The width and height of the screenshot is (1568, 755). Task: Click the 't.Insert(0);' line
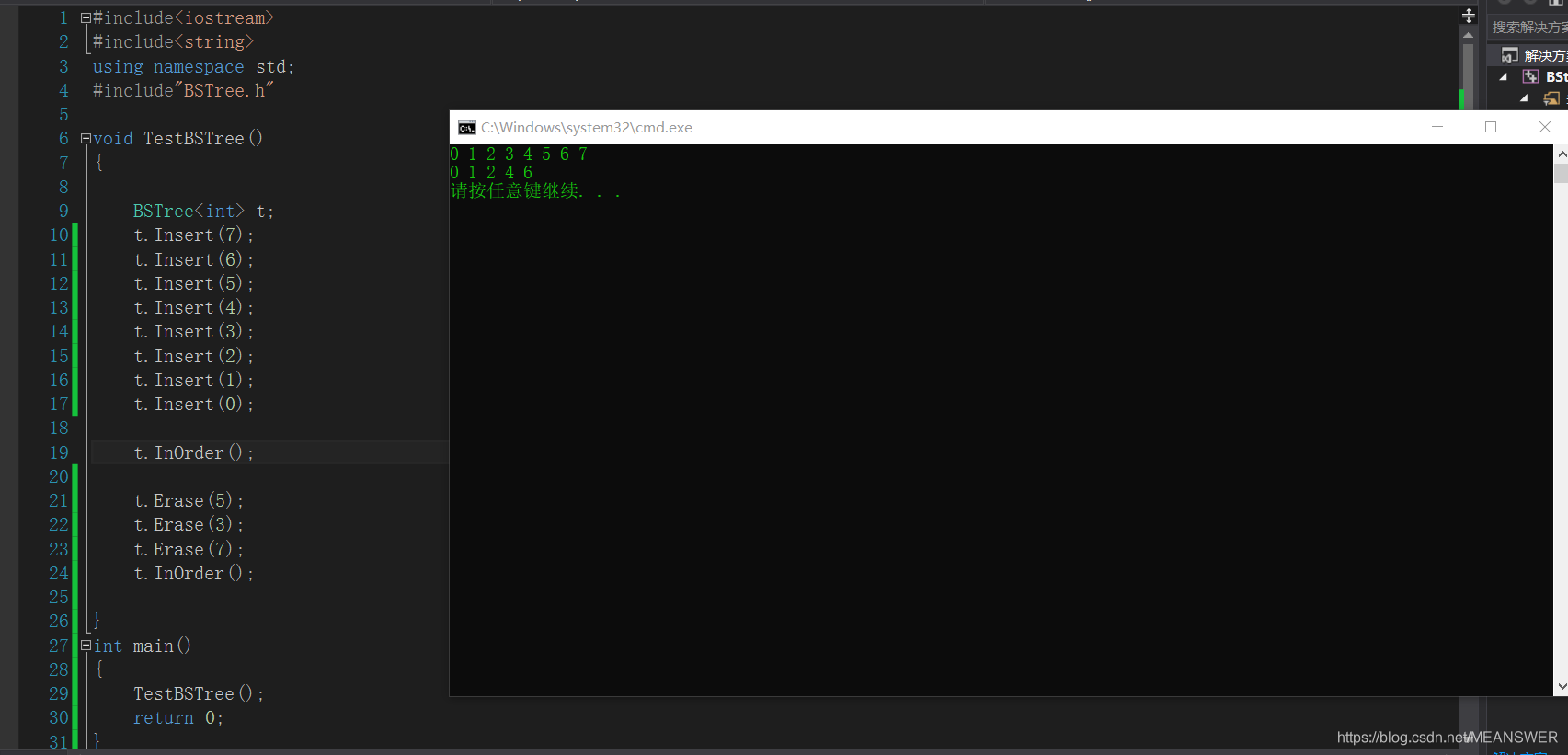[193, 405]
